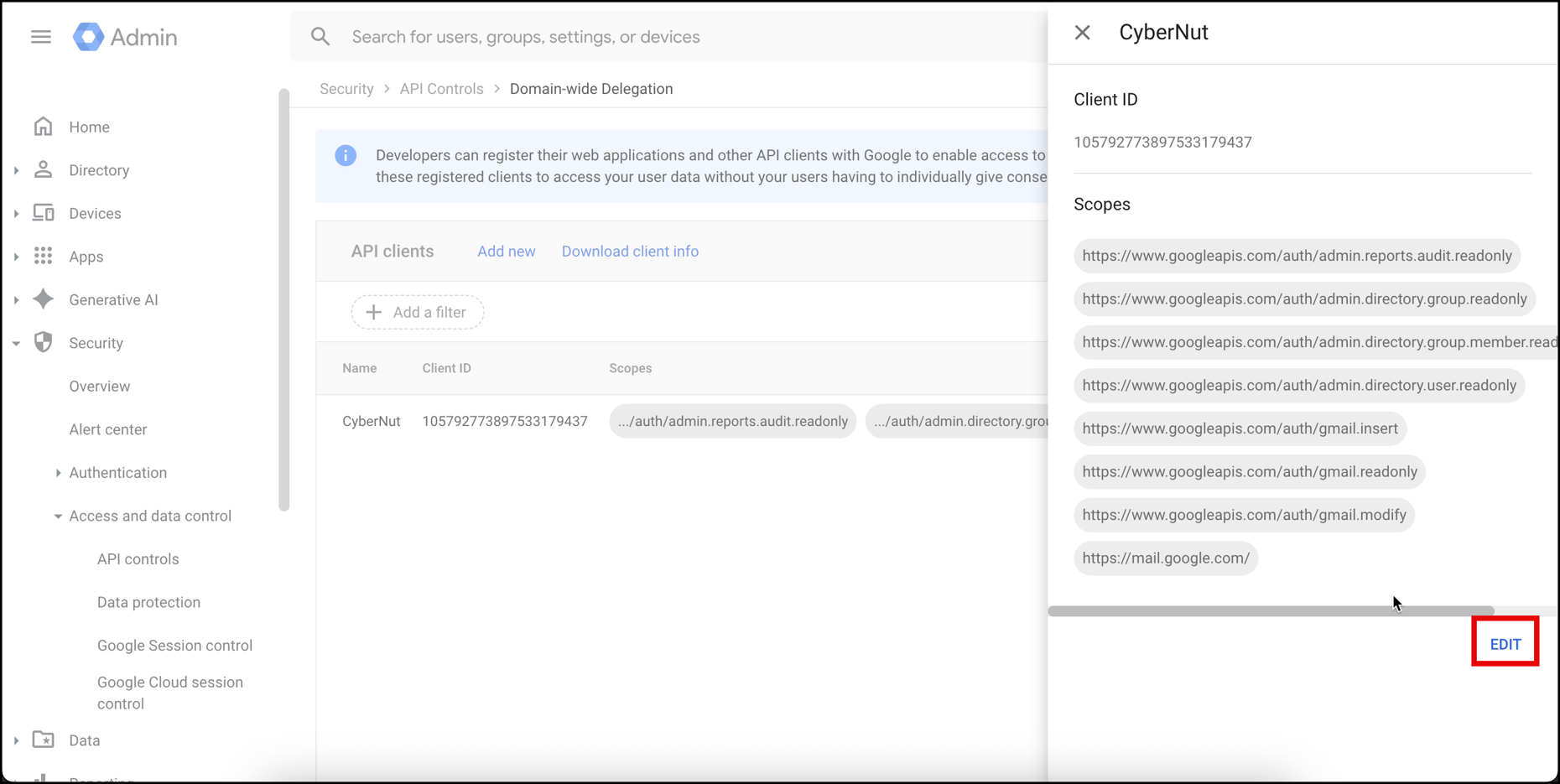Click the plus icon in Add a filter
Image resolution: width=1560 pixels, height=784 pixels.
[374, 312]
